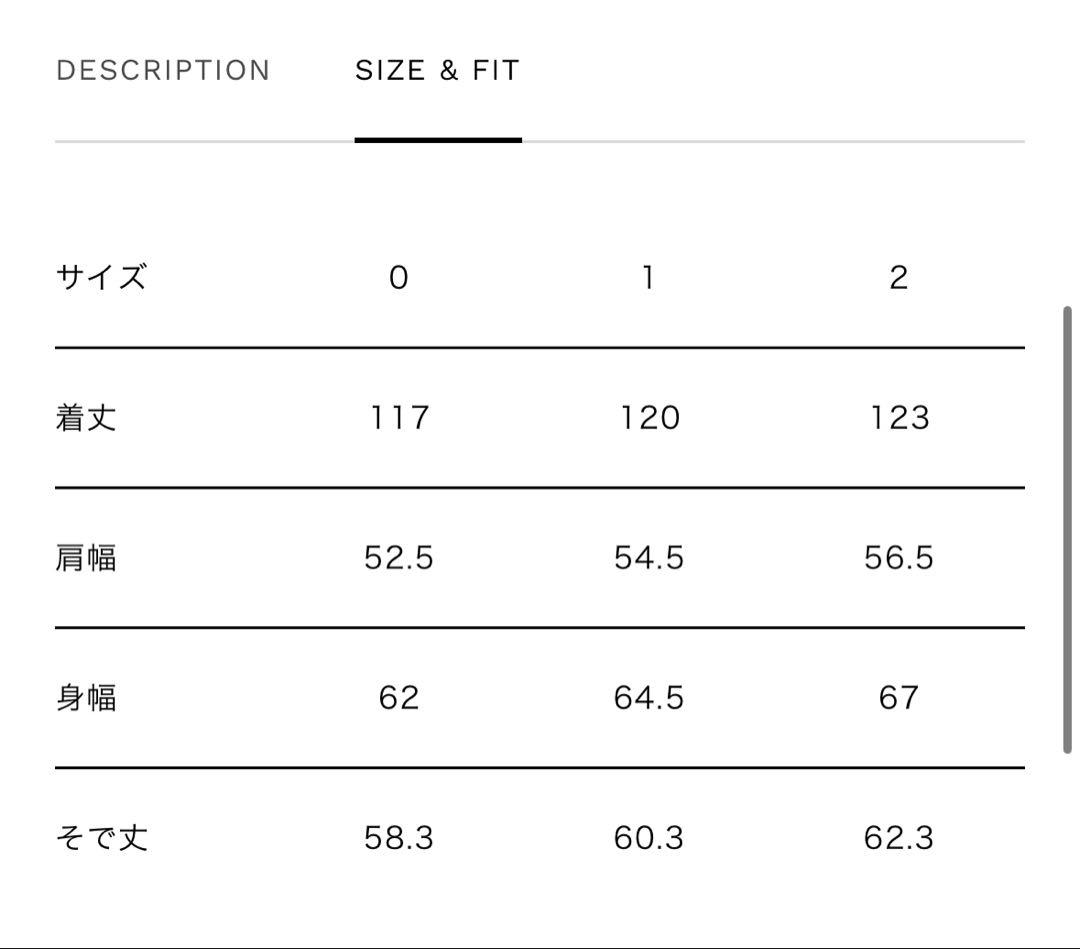Click the 58.3 sleeve length value

[x=398, y=838]
